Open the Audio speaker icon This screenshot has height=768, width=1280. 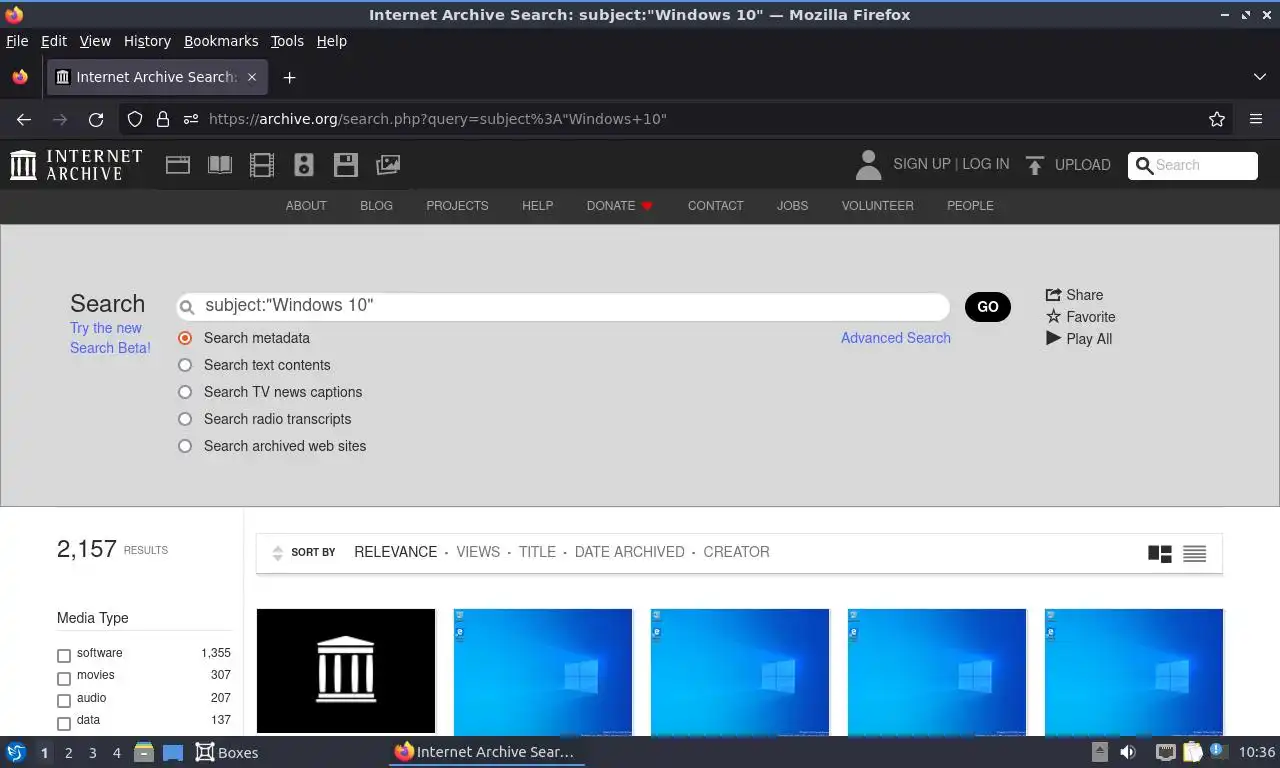pos(304,165)
